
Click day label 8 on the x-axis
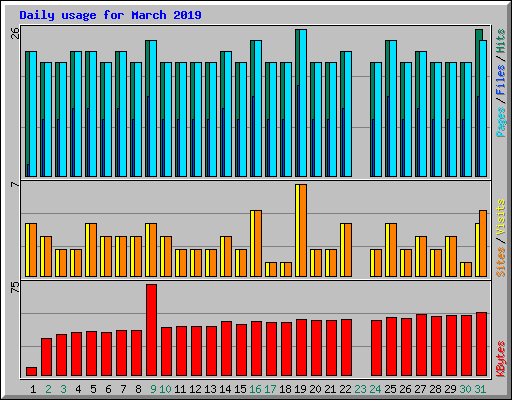tap(138, 389)
